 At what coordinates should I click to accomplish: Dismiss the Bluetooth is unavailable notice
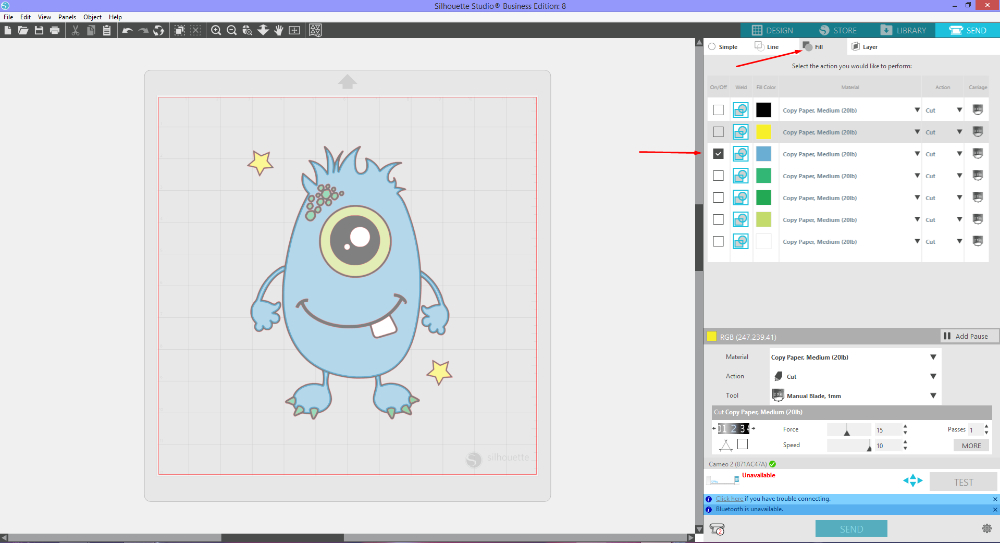994,509
